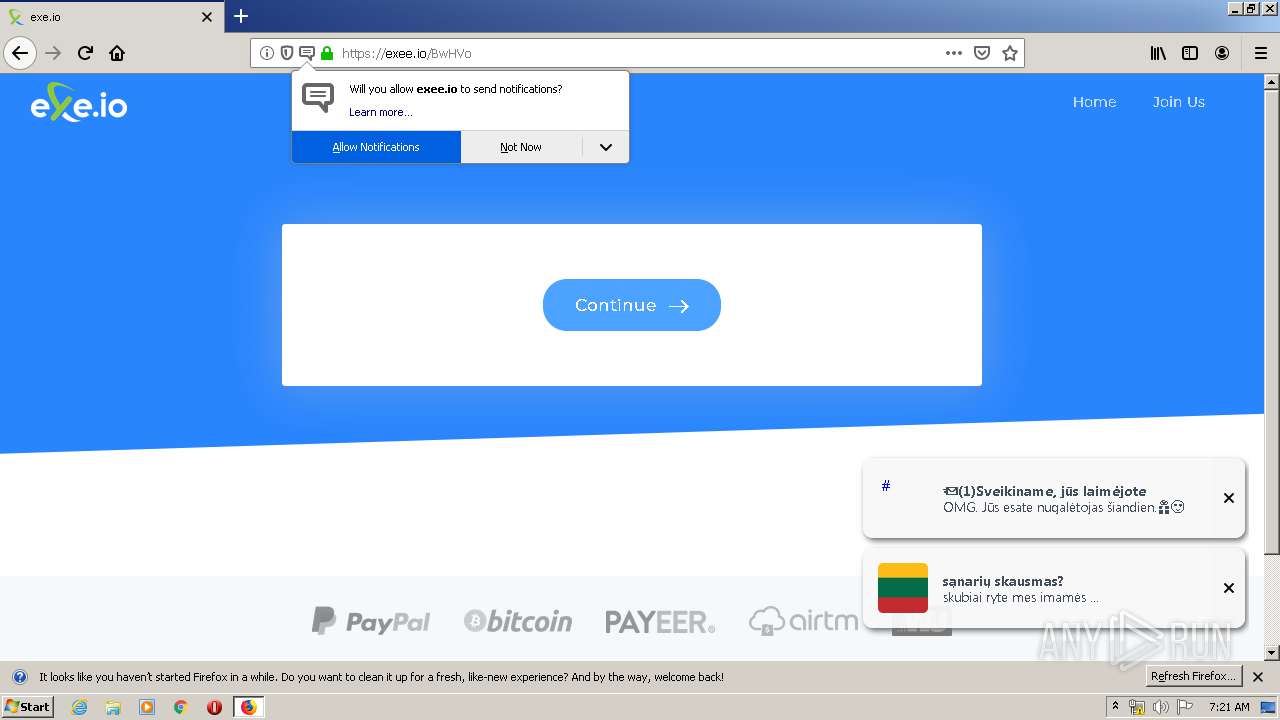Select the exe.io browser tab
Image resolution: width=1280 pixels, height=720 pixels.
[111, 17]
